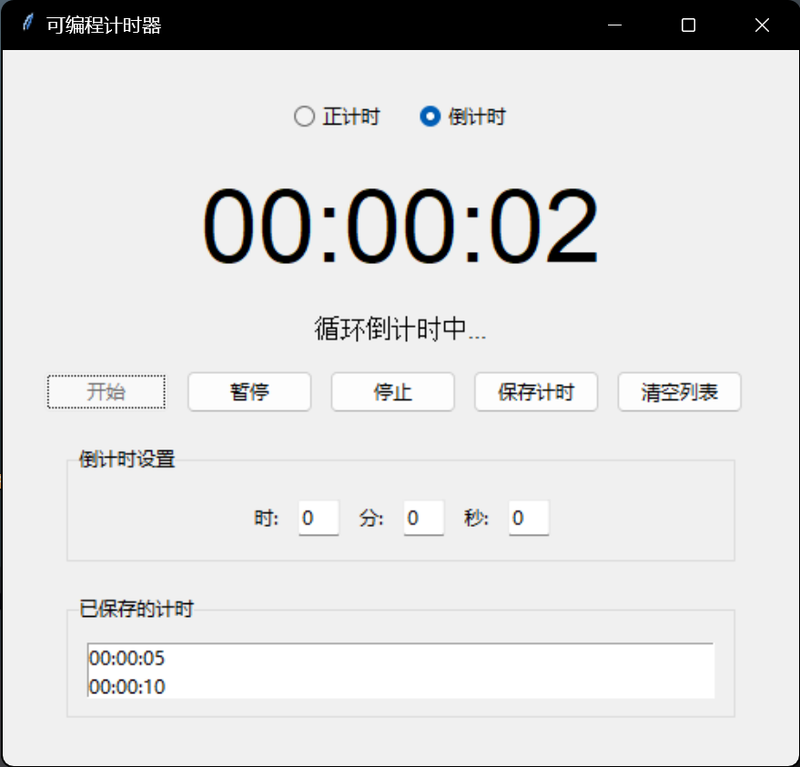Pause the timer with 暂停
800x767 pixels.
[249, 392]
